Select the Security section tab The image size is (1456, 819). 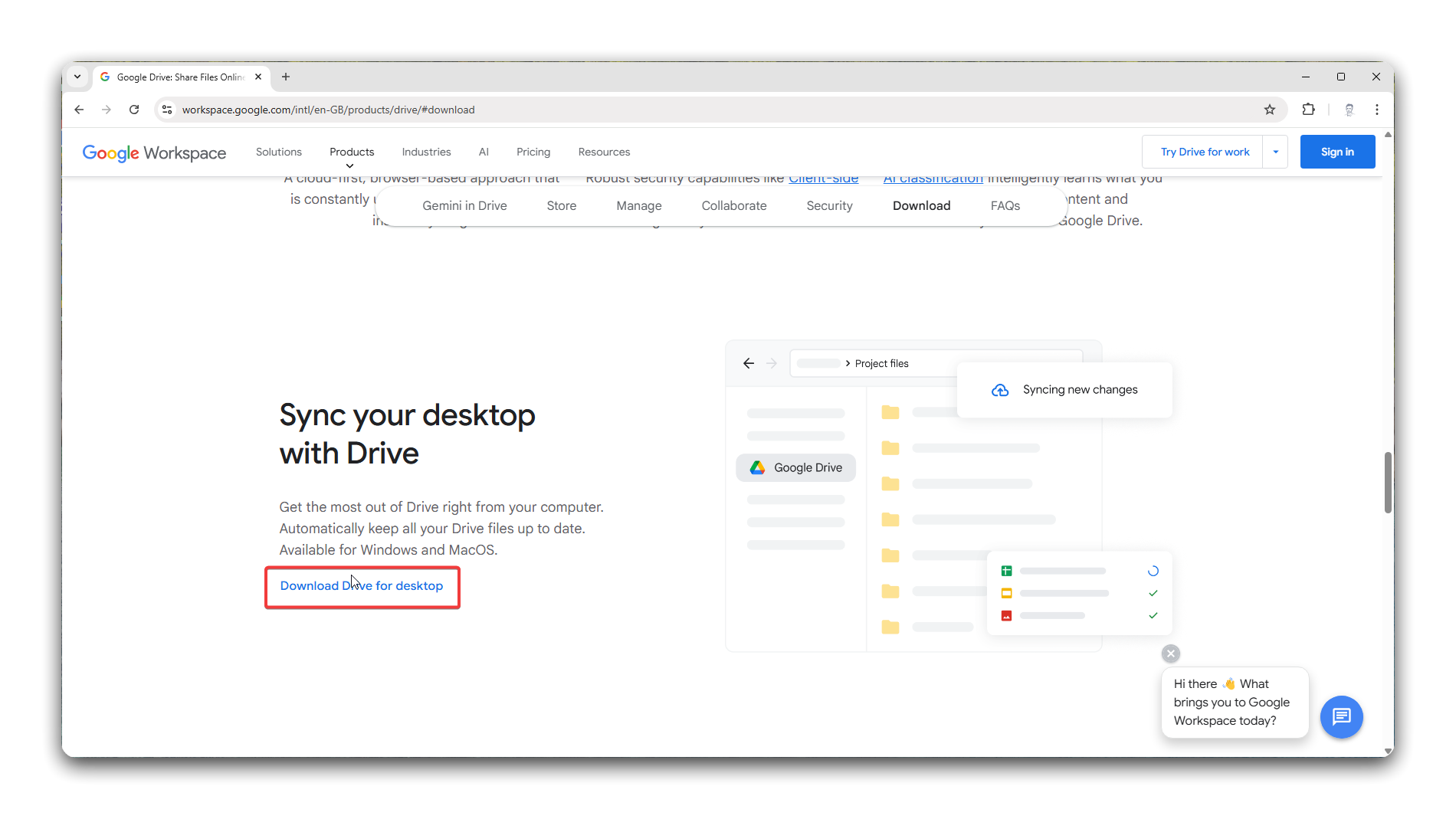tap(829, 205)
